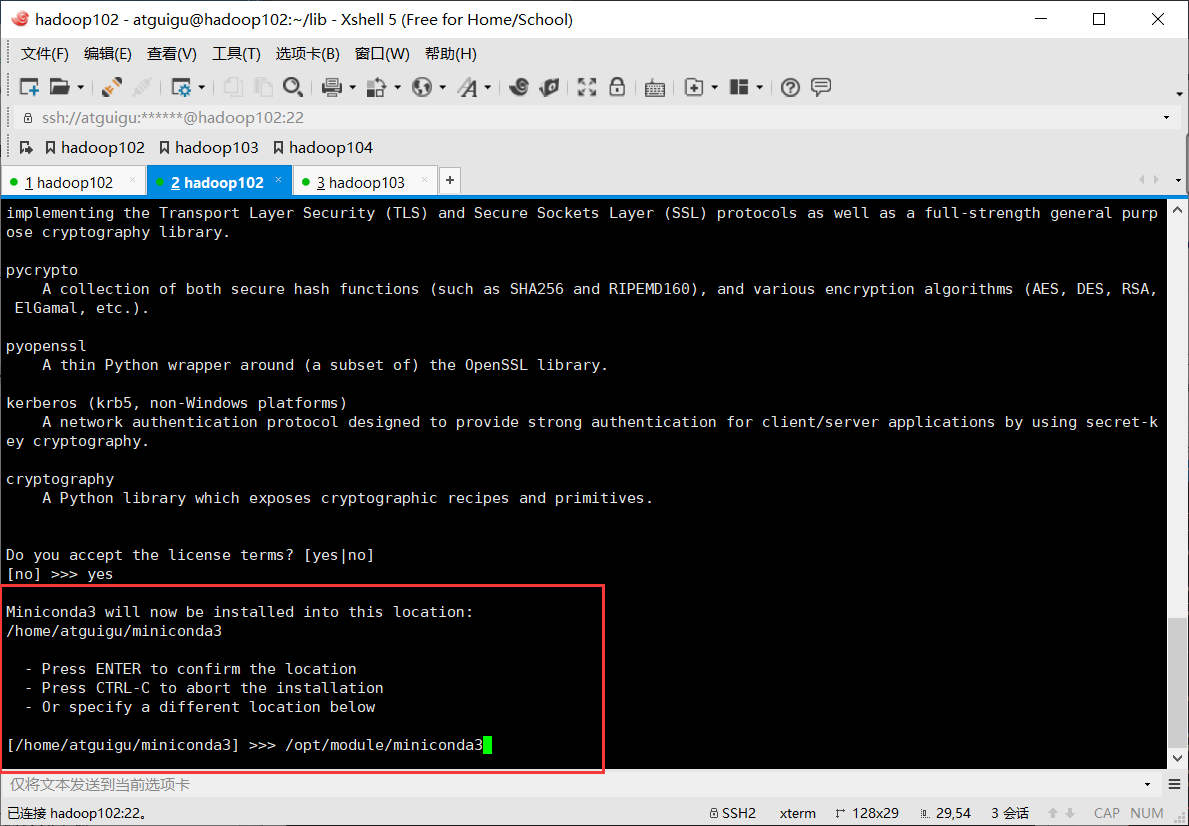Viewport: 1189px width, 826px height.
Task: Open the hadoop102 bookmark link
Action: coord(95,147)
